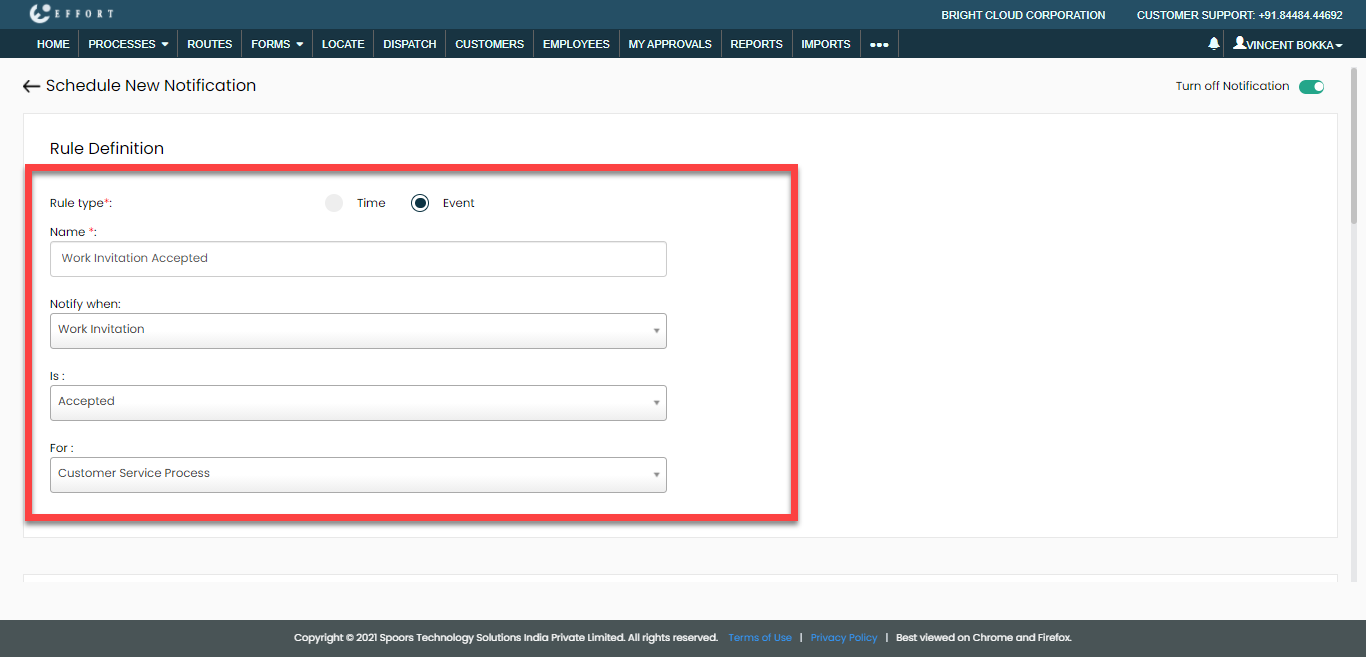Screen dimensions: 1366x657
Task: Expand the Processes menu
Action: [128, 44]
